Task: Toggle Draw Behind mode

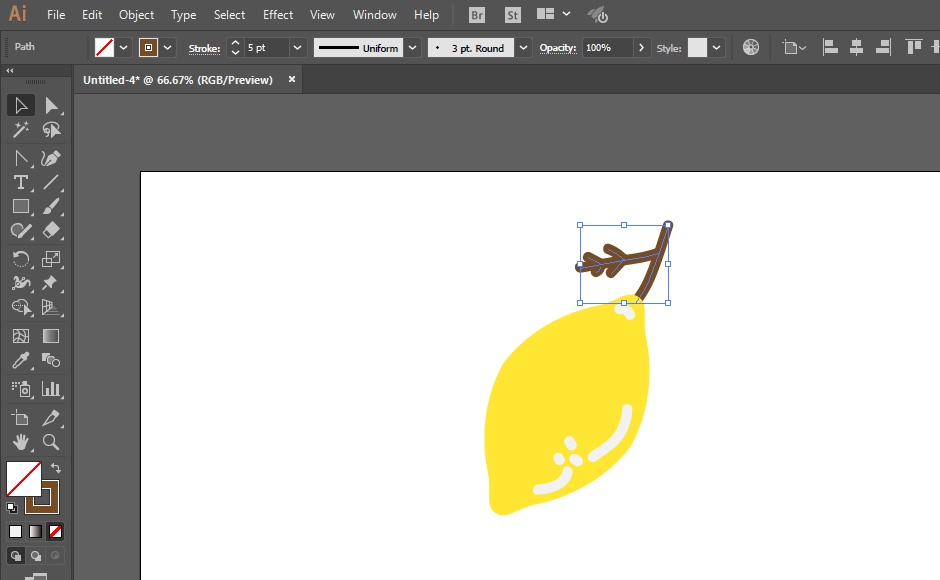Action: click(36, 556)
